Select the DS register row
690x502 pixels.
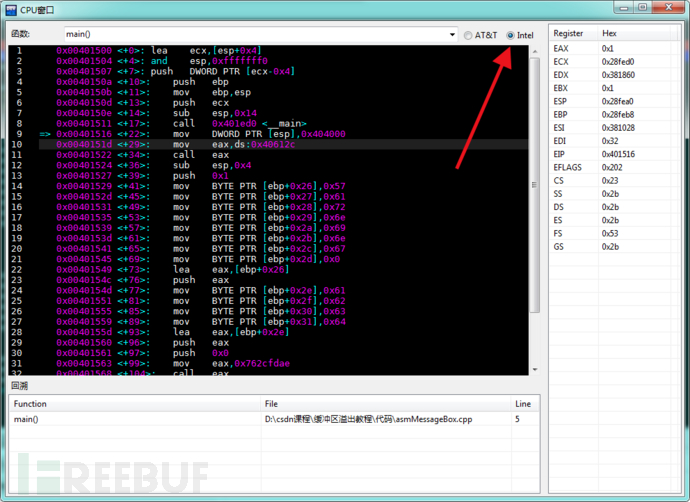[x=614, y=207]
